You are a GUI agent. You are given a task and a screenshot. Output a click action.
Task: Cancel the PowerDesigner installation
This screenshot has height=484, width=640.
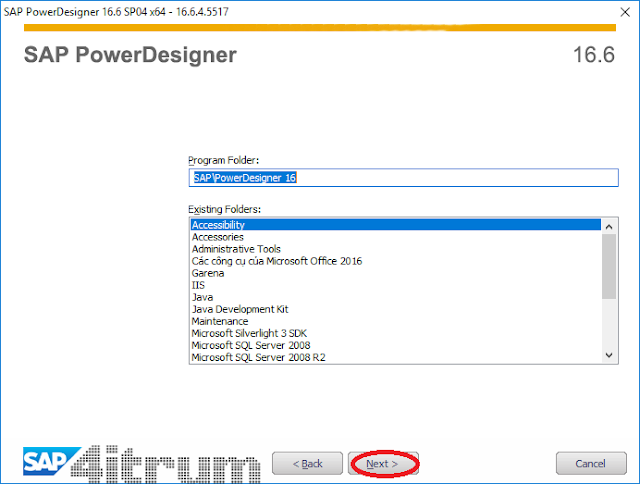click(591, 464)
